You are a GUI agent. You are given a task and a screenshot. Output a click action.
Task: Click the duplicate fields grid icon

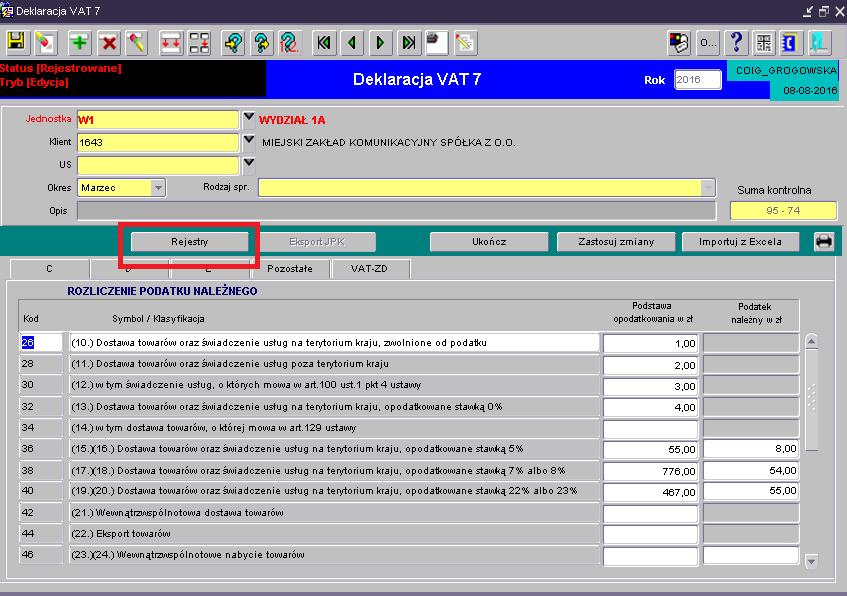(199, 42)
